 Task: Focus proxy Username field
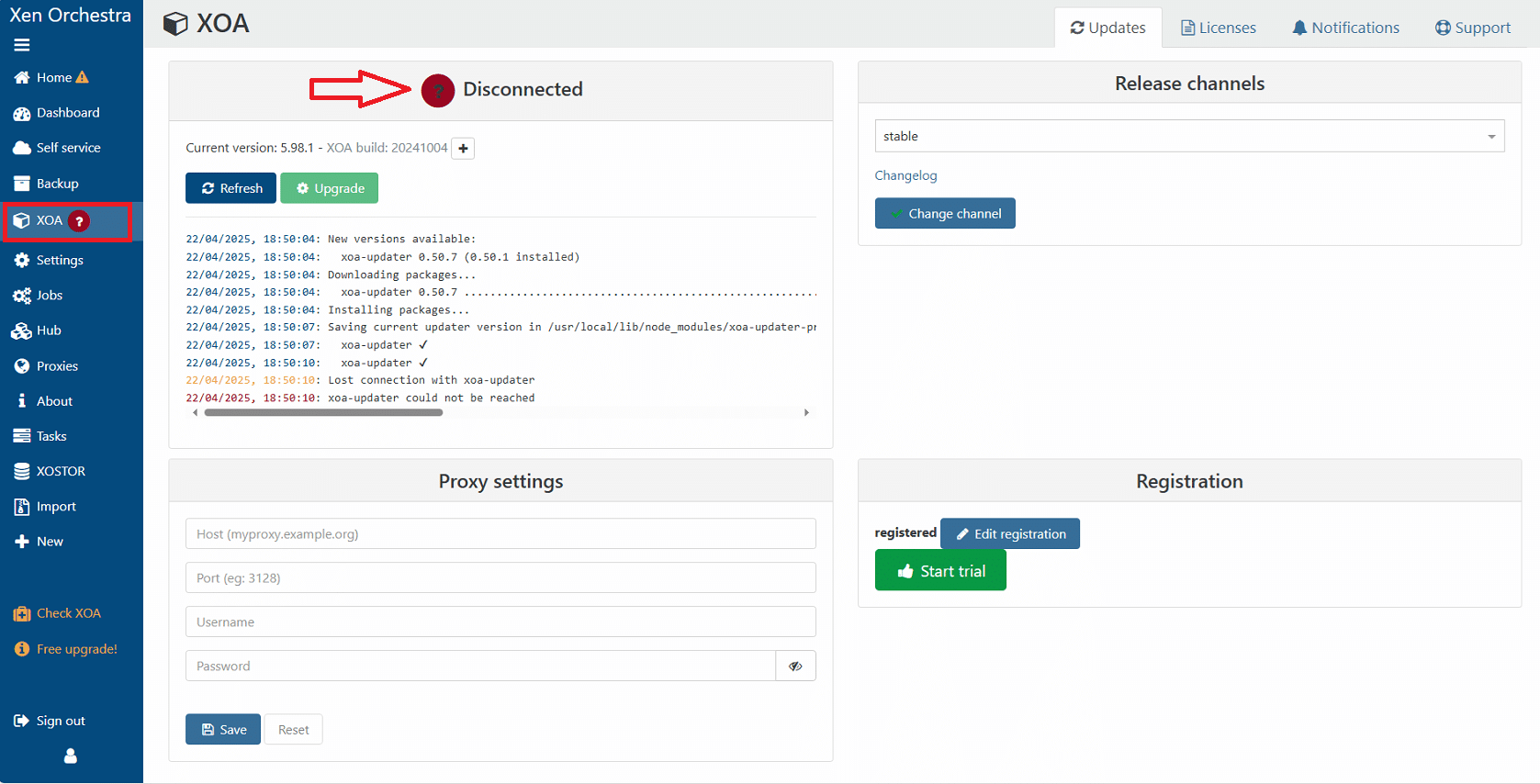[500, 622]
